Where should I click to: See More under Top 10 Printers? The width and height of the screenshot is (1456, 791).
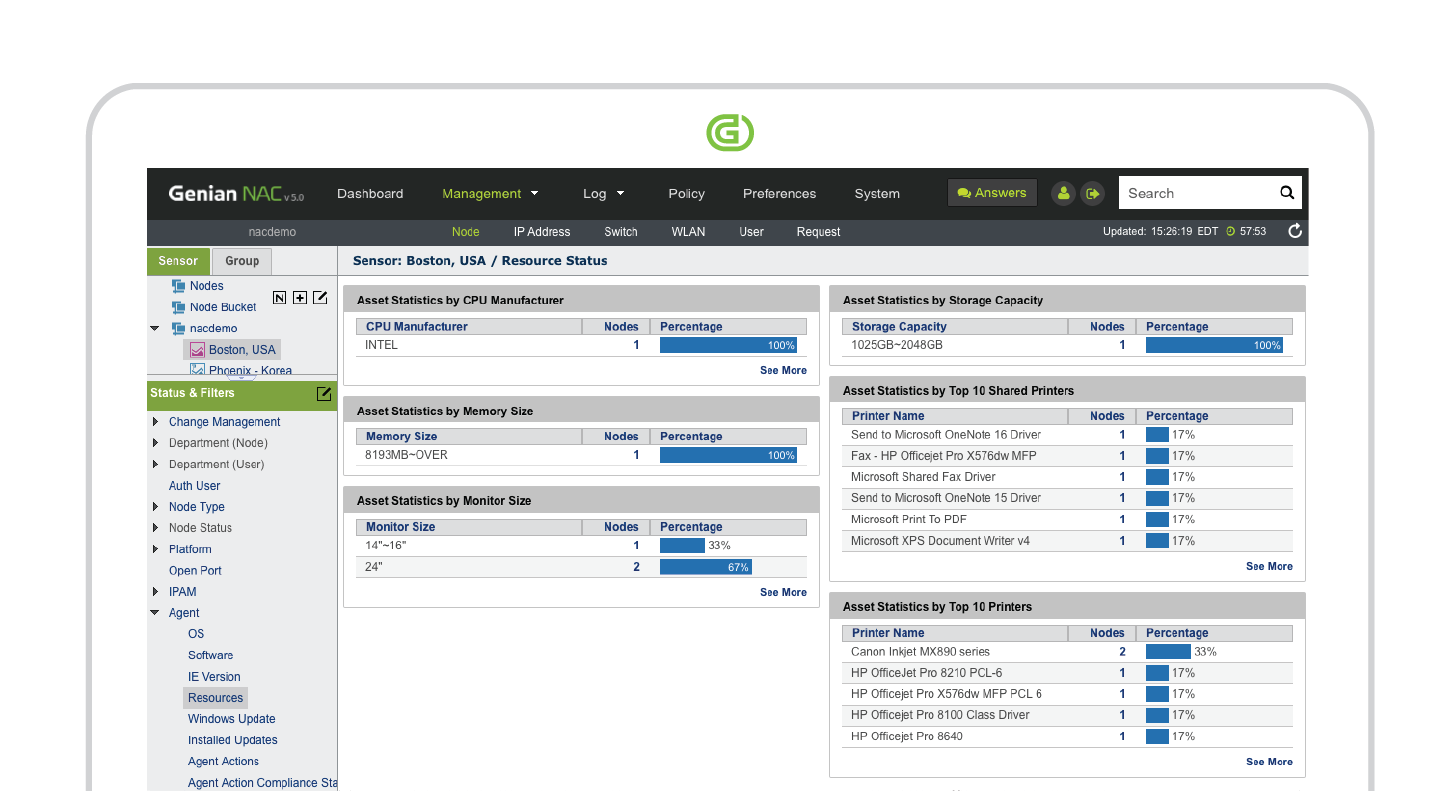[1269, 762]
